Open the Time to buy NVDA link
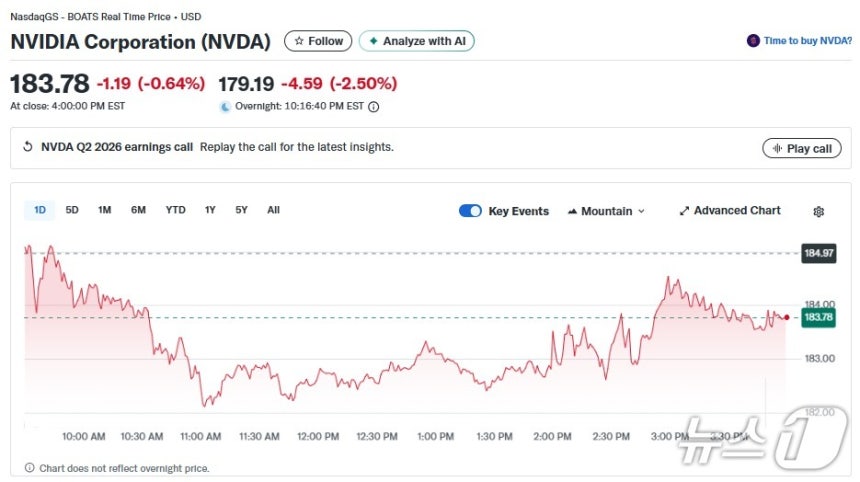 point(808,41)
